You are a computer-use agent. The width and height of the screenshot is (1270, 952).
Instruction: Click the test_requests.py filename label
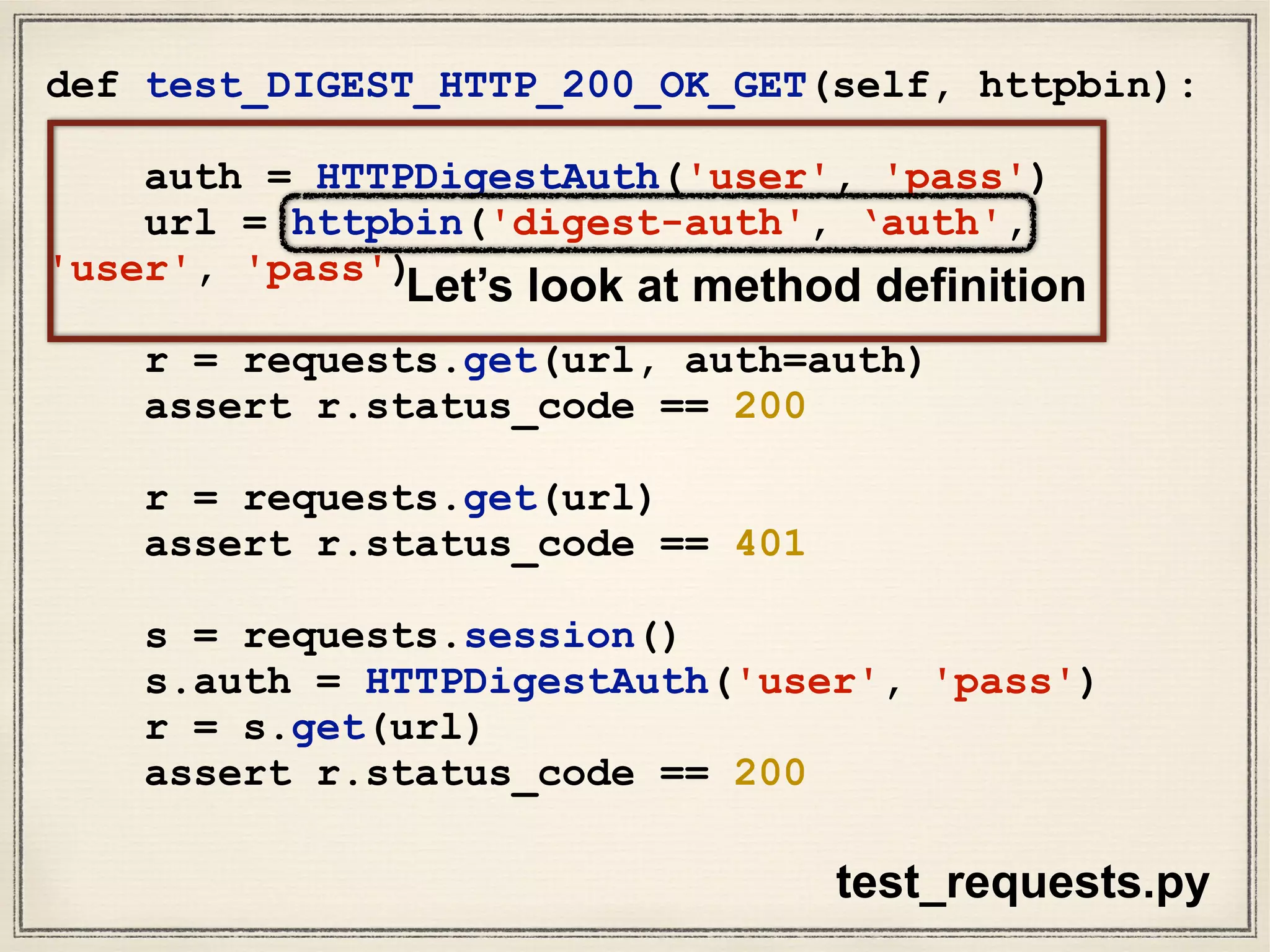click(1022, 883)
